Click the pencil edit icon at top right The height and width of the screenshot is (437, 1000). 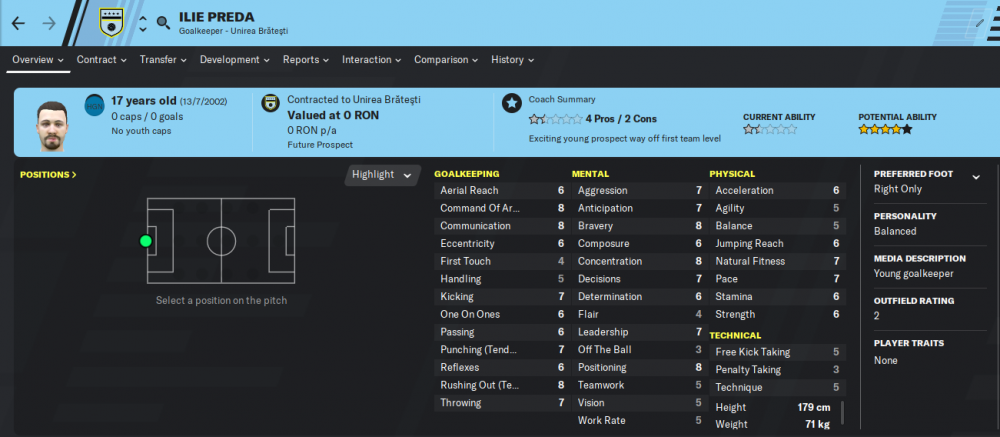pyautogui.click(x=980, y=24)
